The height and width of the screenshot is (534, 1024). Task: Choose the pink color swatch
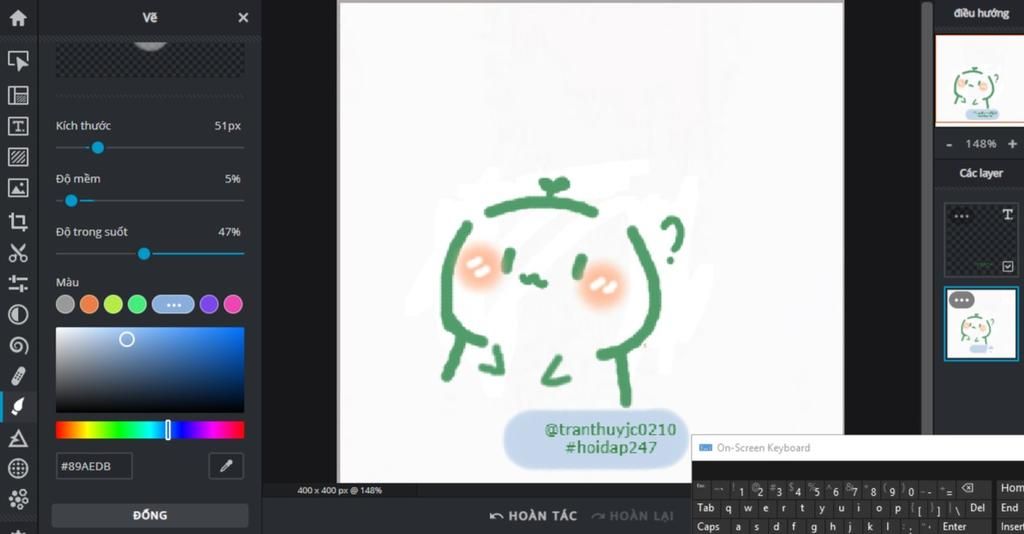pos(233,304)
